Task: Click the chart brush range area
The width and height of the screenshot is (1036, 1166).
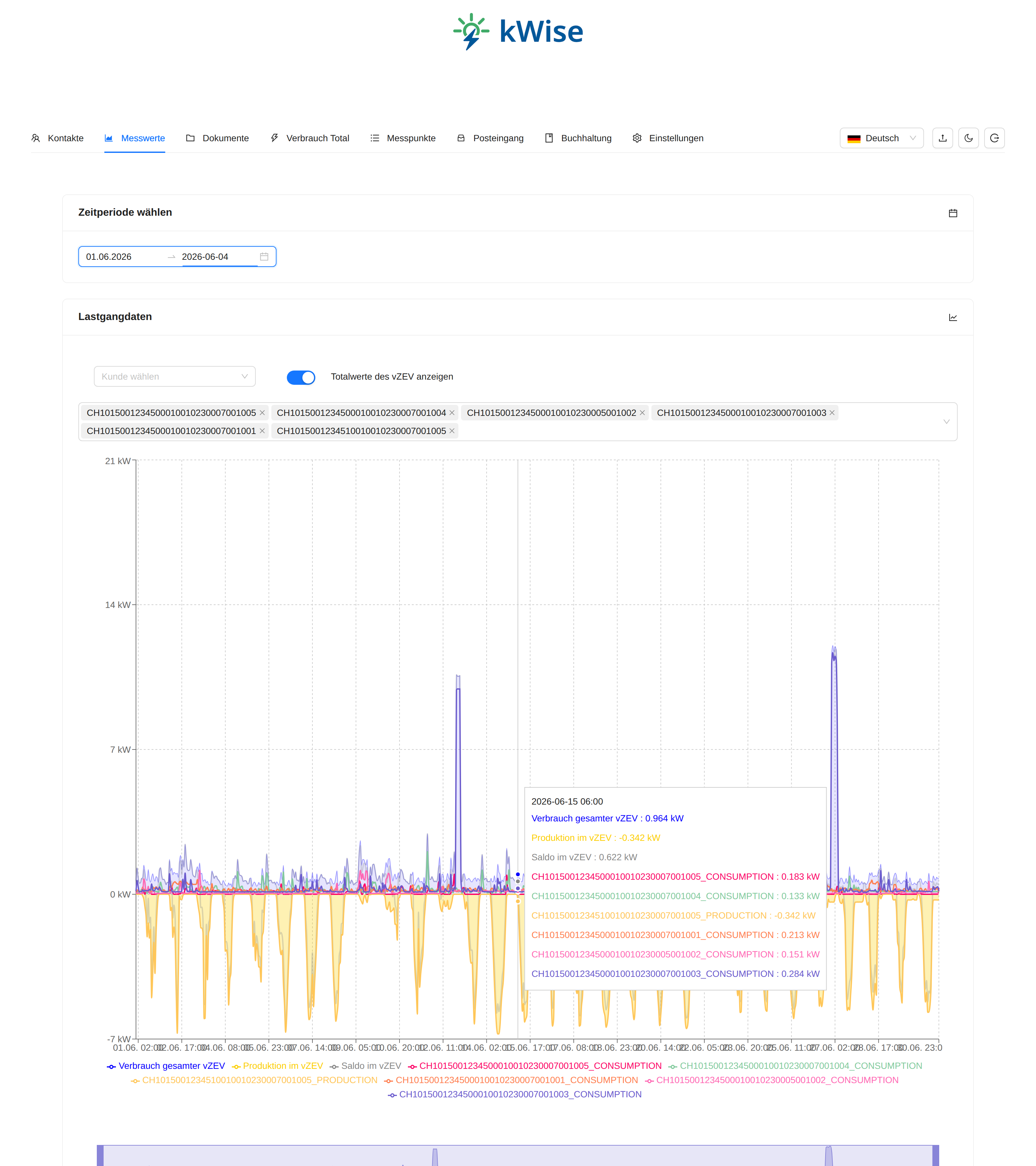Action: tap(518, 1155)
